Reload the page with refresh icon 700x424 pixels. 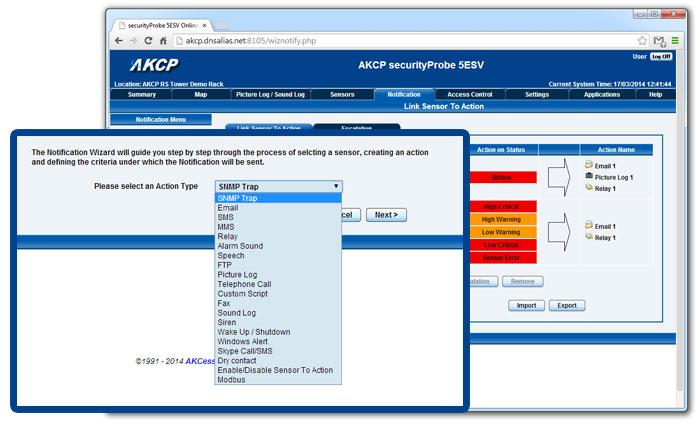(x=151, y=41)
